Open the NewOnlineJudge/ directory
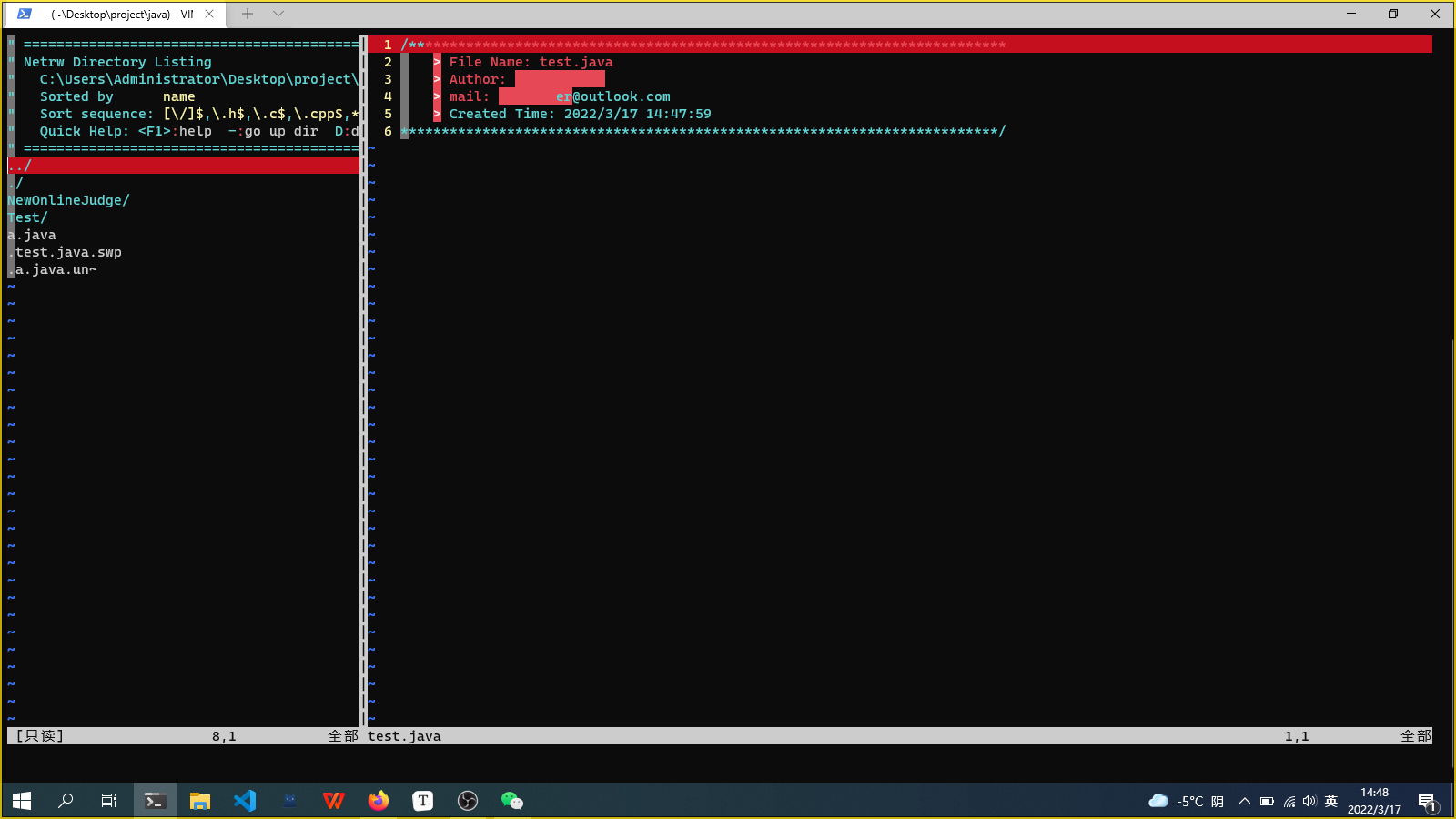This screenshot has height=819, width=1456. [68, 200]
